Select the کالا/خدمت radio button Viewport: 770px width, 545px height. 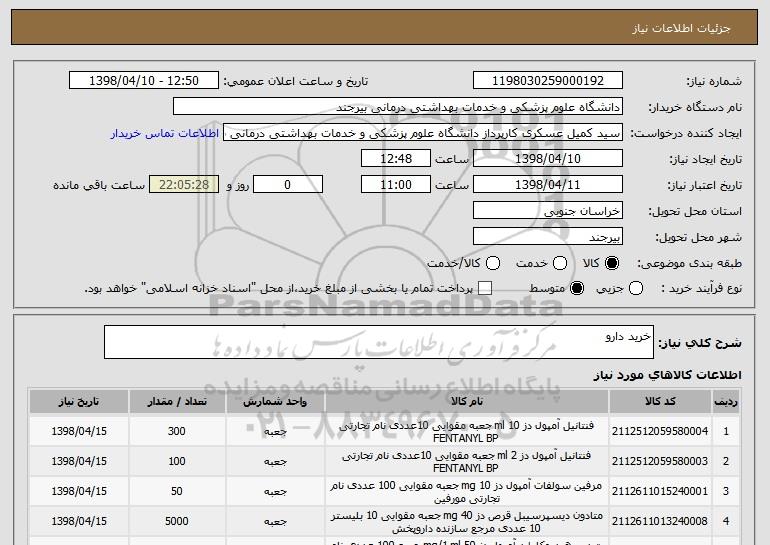493,264
